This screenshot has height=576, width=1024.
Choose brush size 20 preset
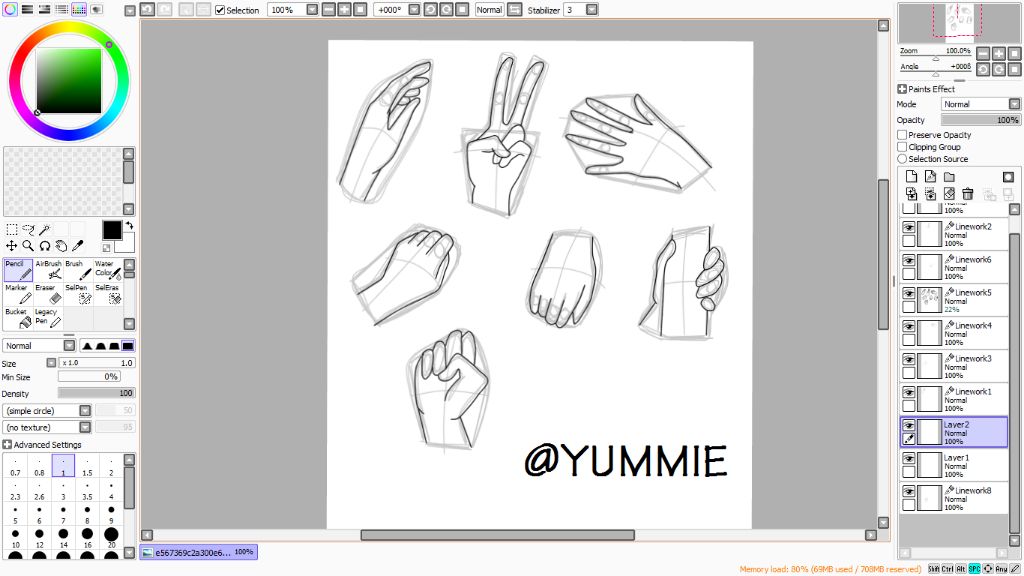point(111,537)
